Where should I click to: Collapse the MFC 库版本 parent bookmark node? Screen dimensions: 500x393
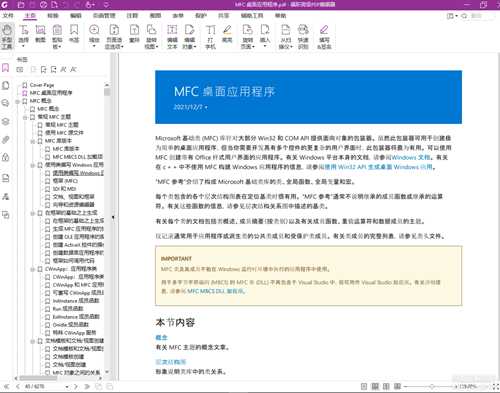[33, 141]
